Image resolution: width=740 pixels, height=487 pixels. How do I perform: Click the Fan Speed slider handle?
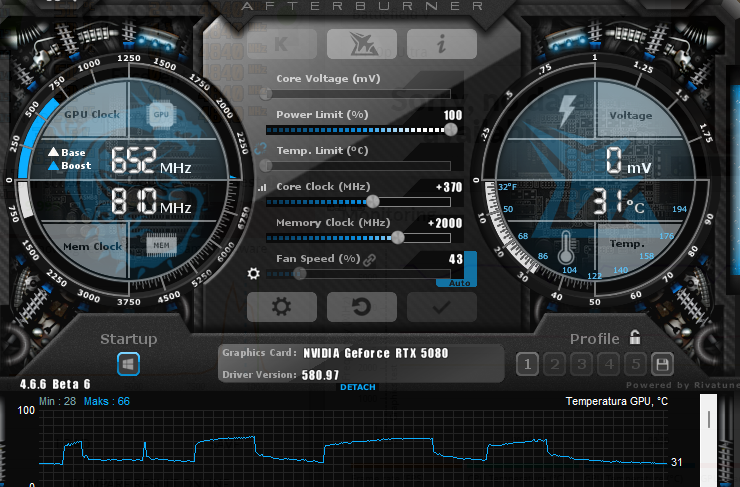pos(300,273)
